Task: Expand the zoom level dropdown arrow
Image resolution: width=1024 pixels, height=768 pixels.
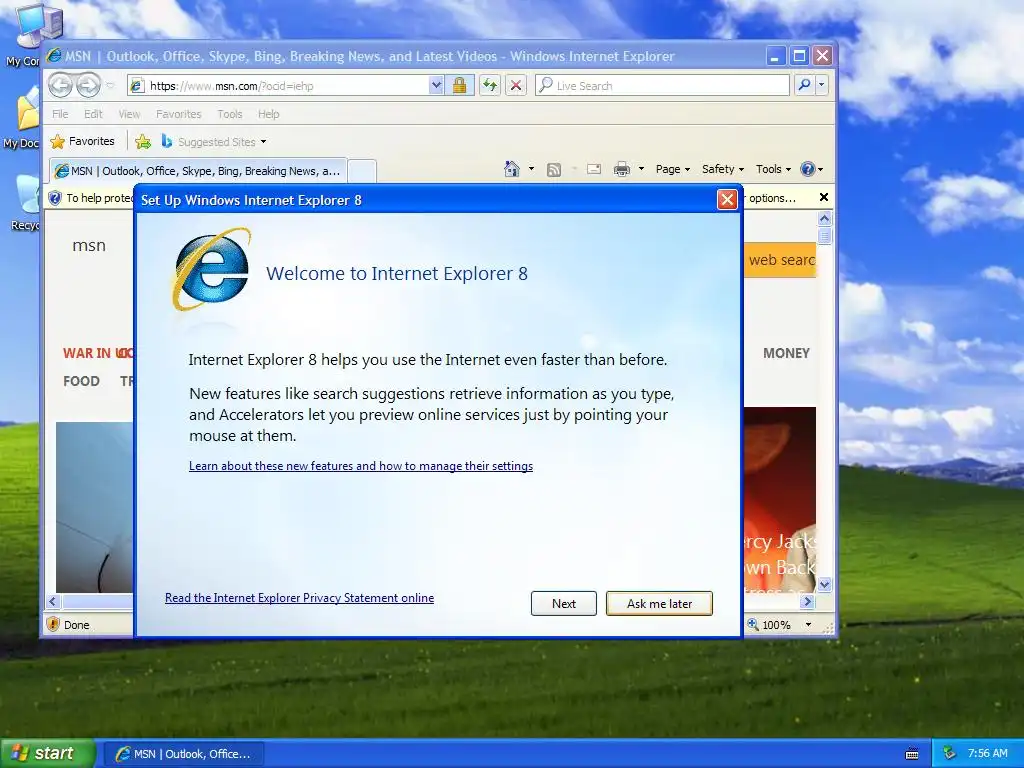Action: [808, 625]
